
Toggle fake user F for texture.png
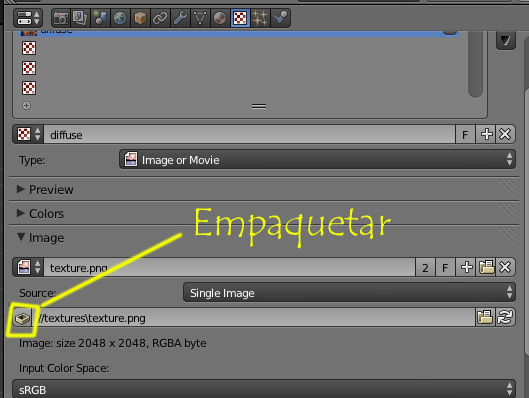coord(445,267)
